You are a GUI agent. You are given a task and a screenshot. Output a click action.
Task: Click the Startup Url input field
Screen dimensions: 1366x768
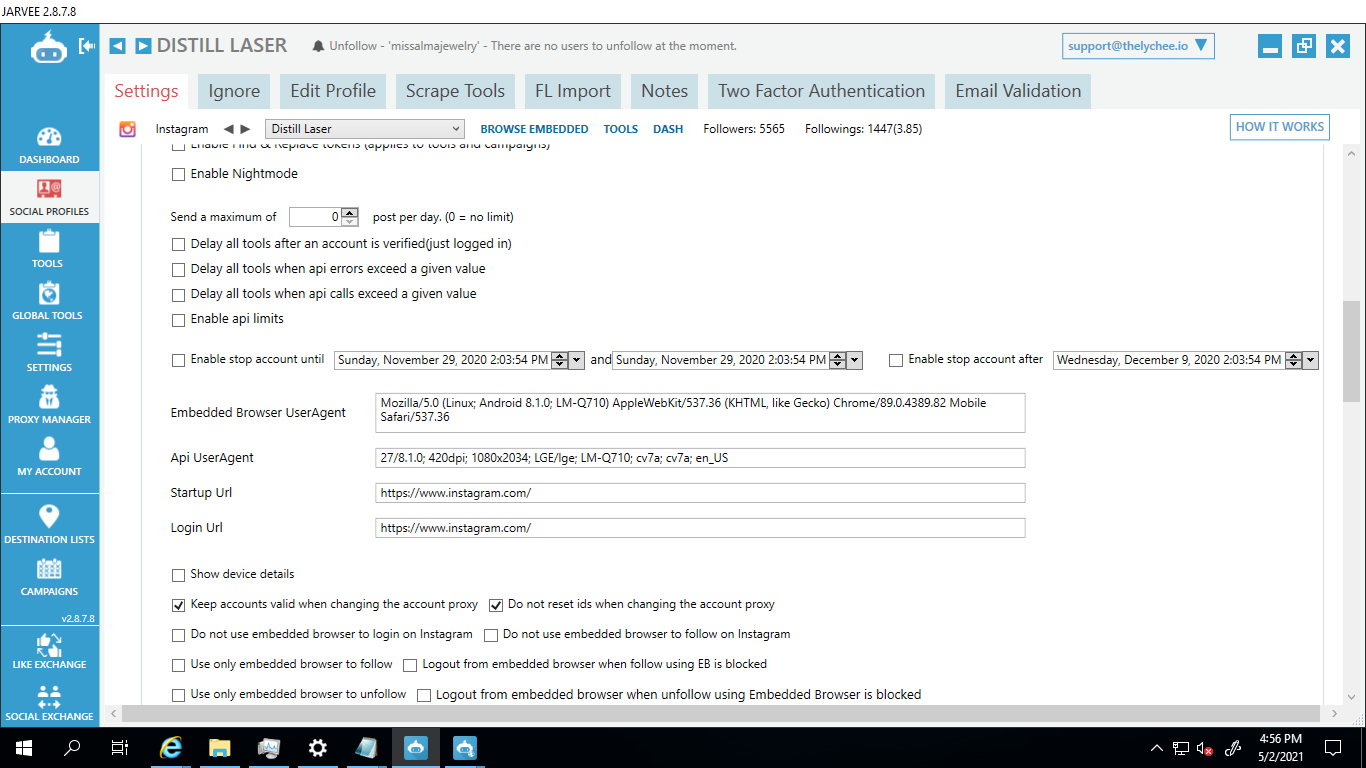pos(700,493)
